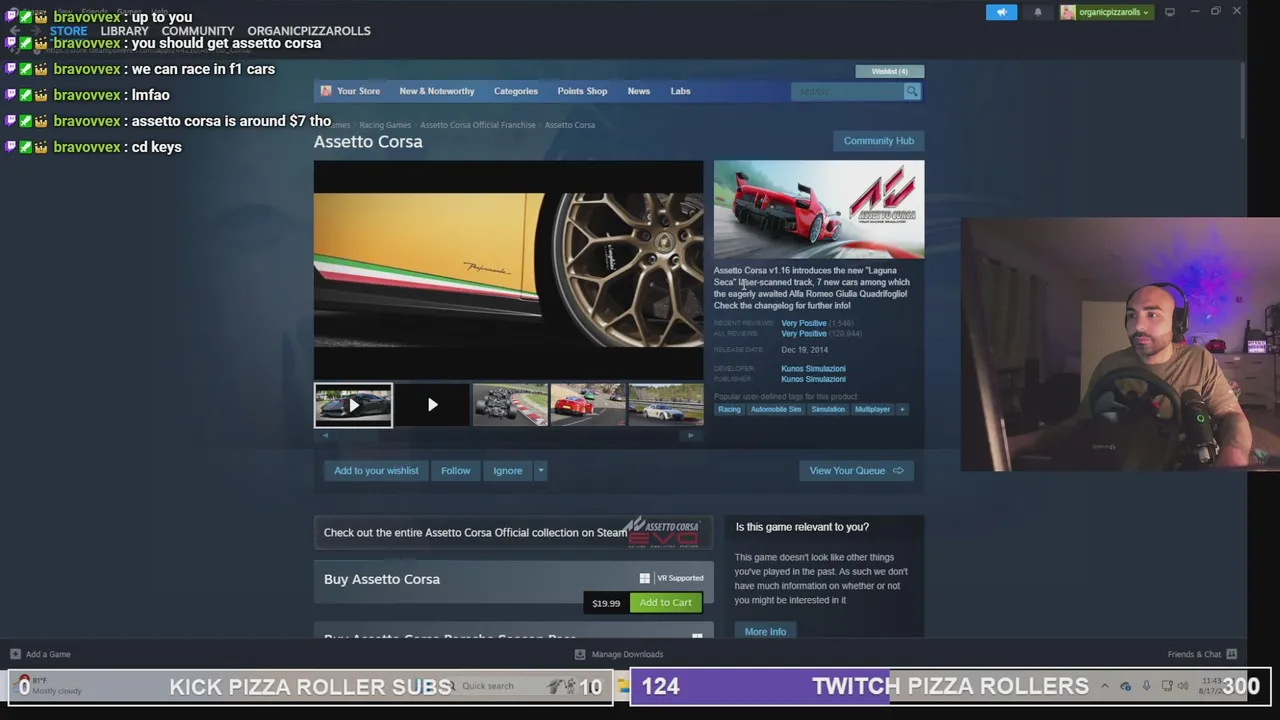Click the plus icon after tags
This screenshot has width=1280, height=720.
coord(902,409)
